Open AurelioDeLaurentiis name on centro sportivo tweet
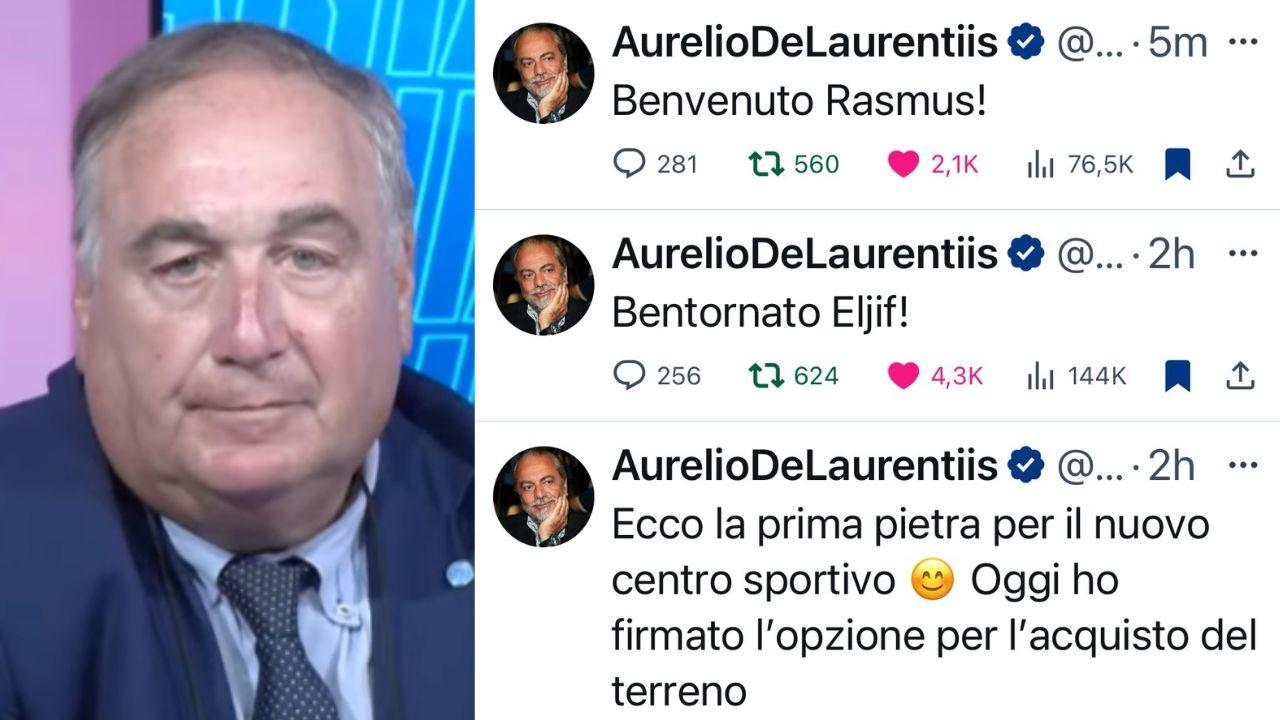The height and width of the screenshot is (720, 1280). tap(805, 466)
